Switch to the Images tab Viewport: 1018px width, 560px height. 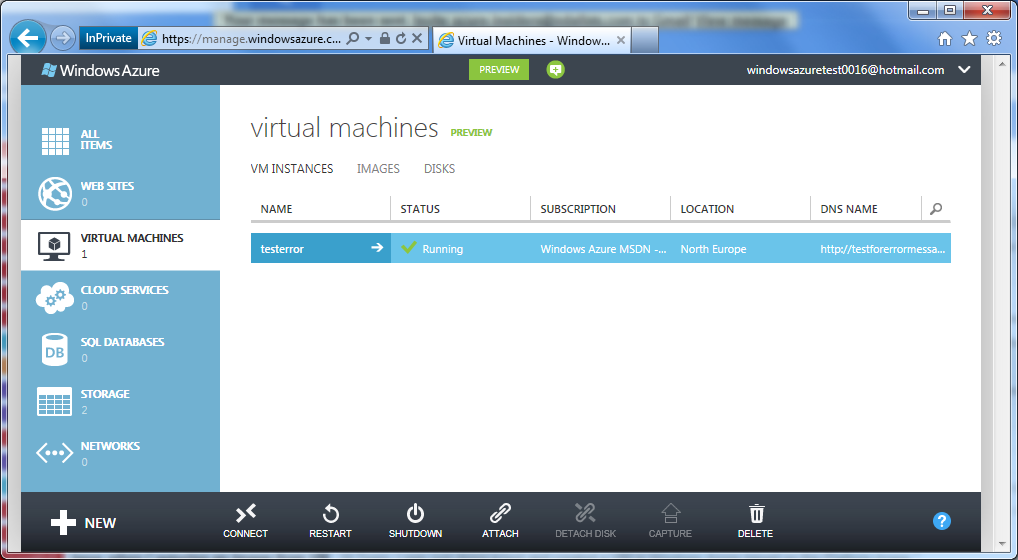378,169
